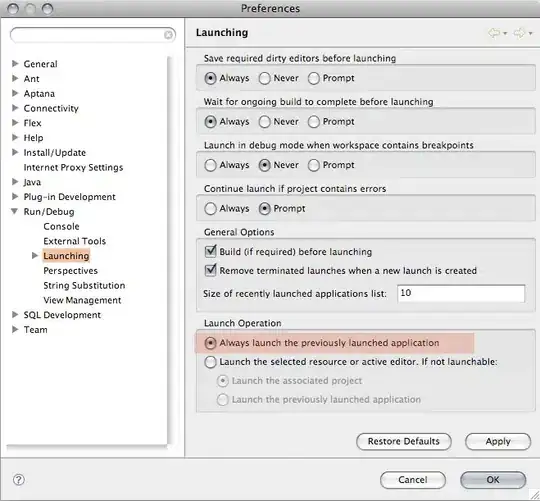Screen dimensions: 540x501
Task: Click the back navigation arrow icon
Action: coord(494,33)
